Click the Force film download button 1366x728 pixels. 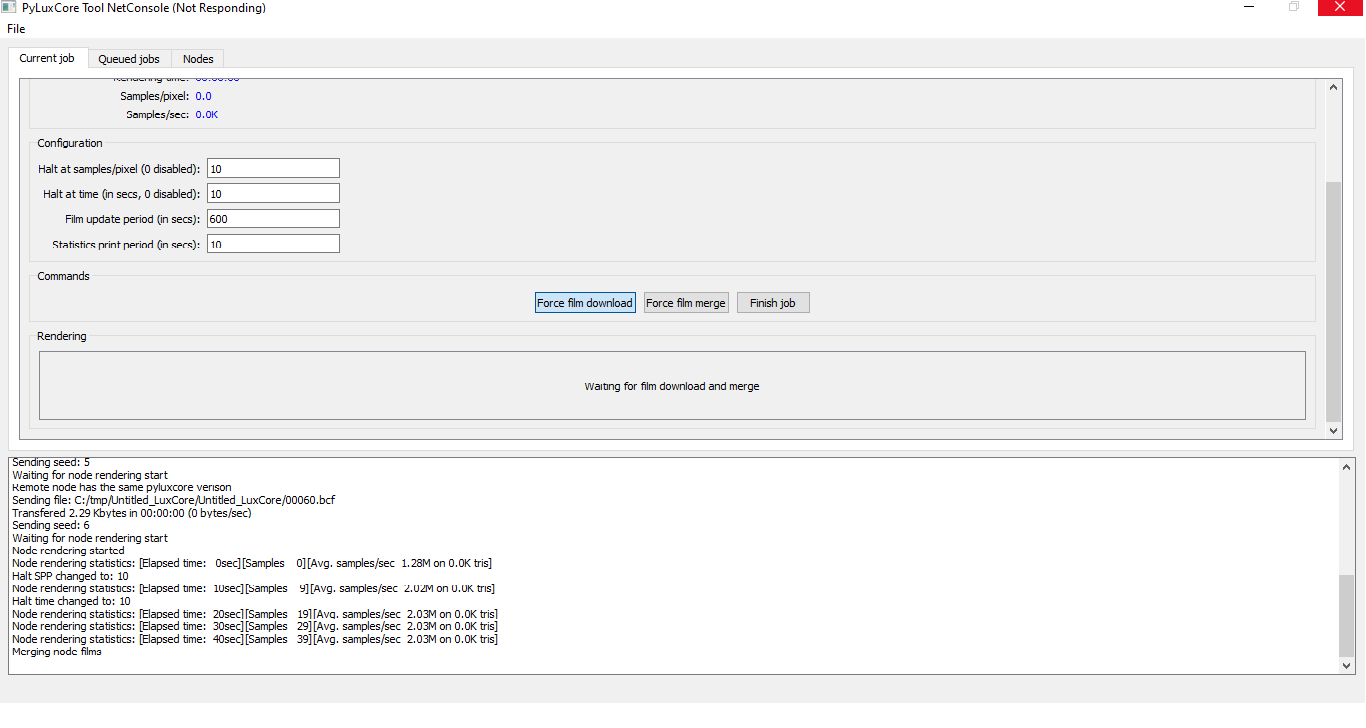pyautogui.click(x=585, y=302)
